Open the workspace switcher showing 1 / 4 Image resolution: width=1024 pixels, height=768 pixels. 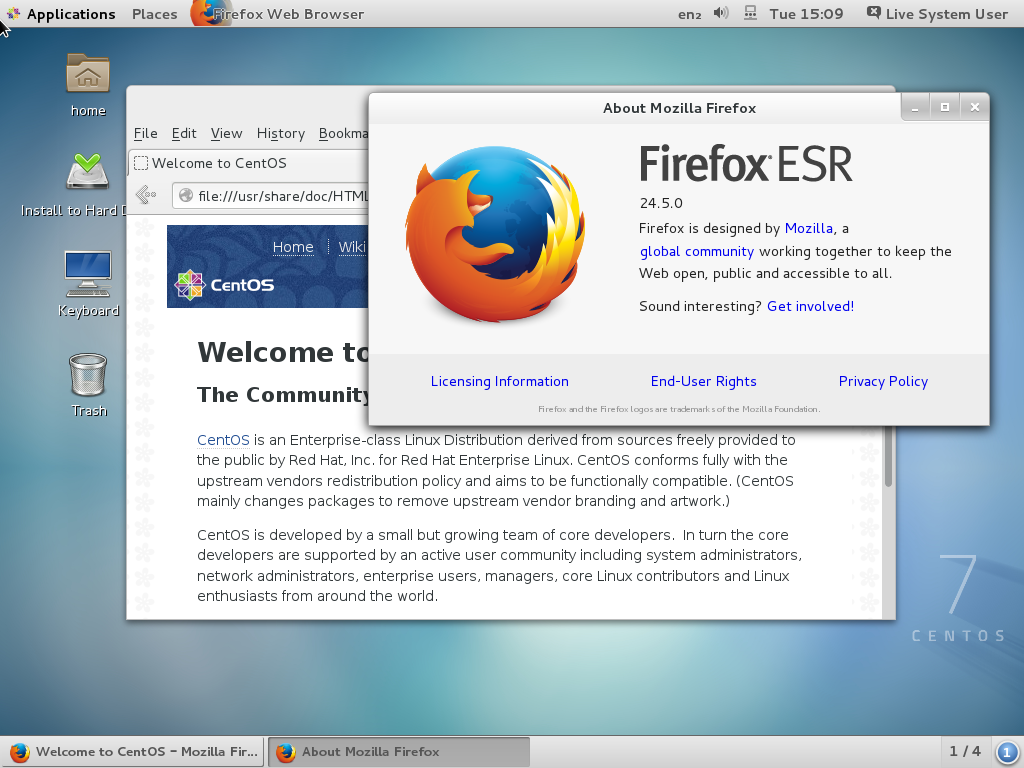coord(965,752)
